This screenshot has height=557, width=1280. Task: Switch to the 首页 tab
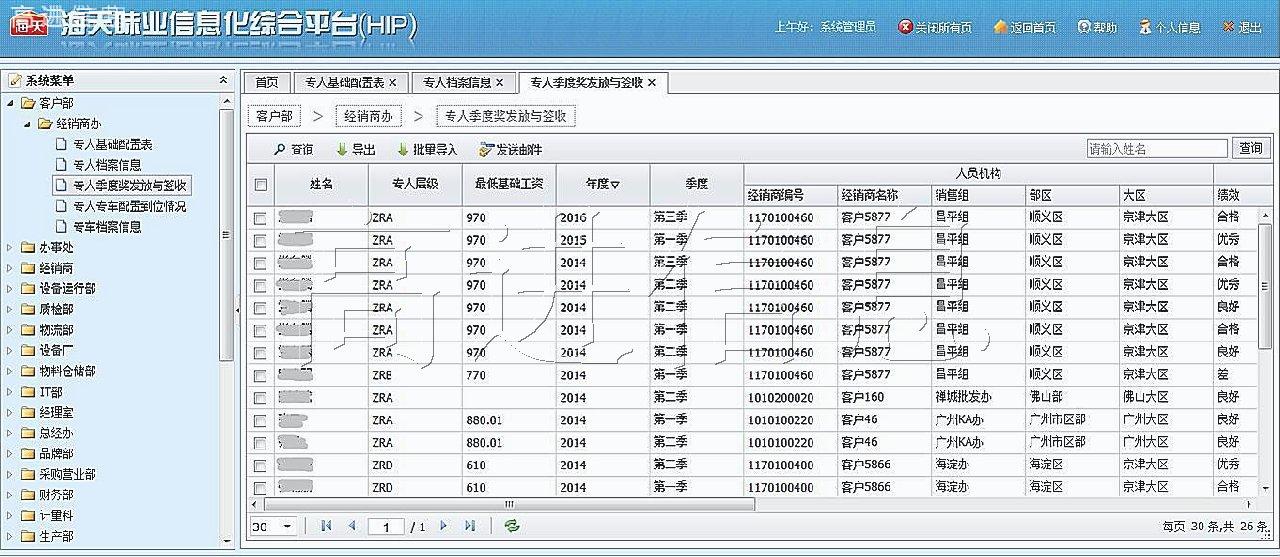266,83
